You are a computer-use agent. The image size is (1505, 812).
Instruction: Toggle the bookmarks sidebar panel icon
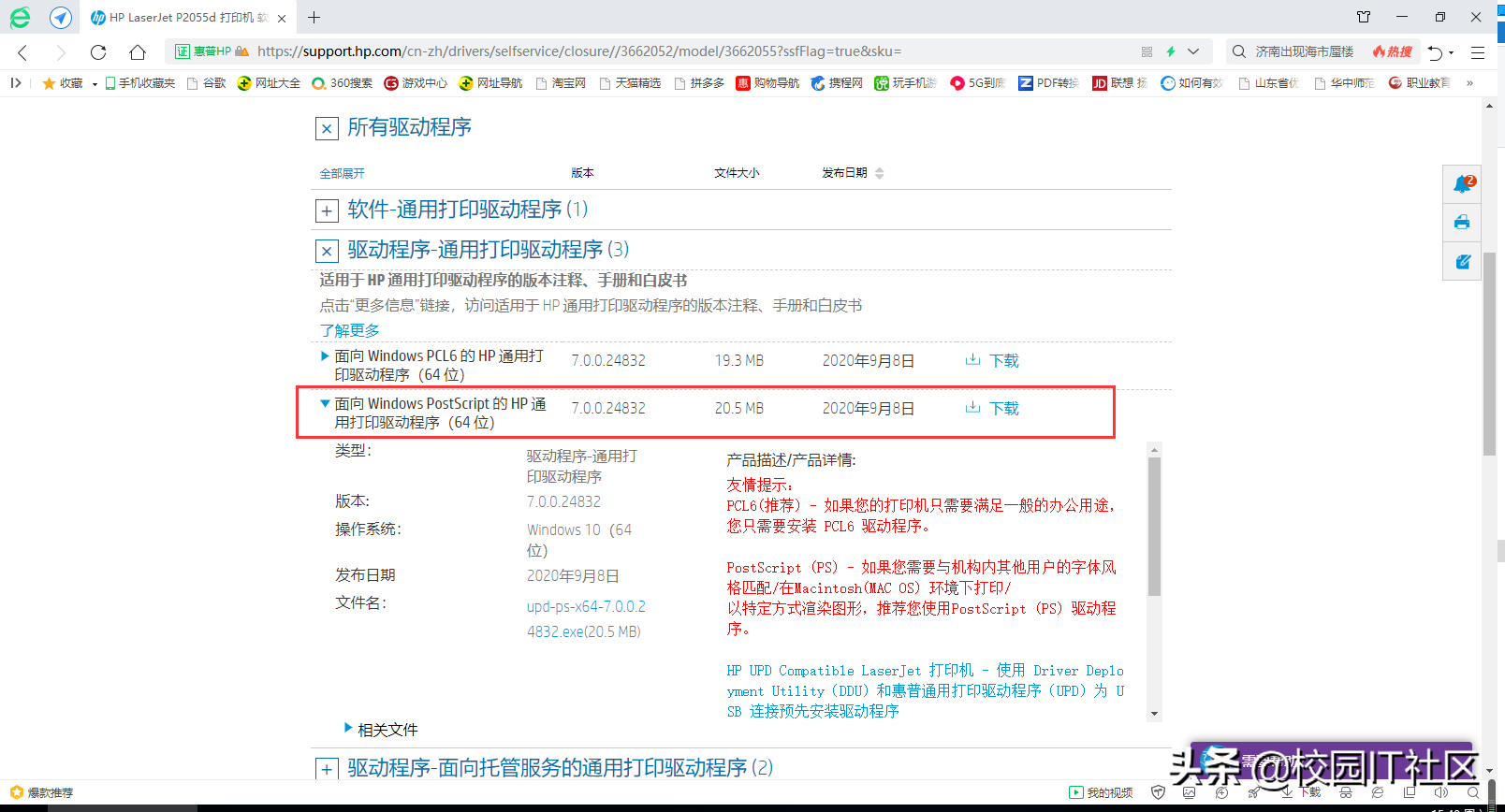pos(16,82)
